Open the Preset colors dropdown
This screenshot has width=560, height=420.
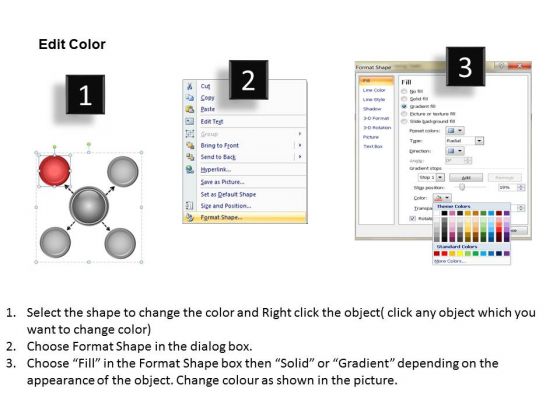pyautogui.click(x=455, y=131)
